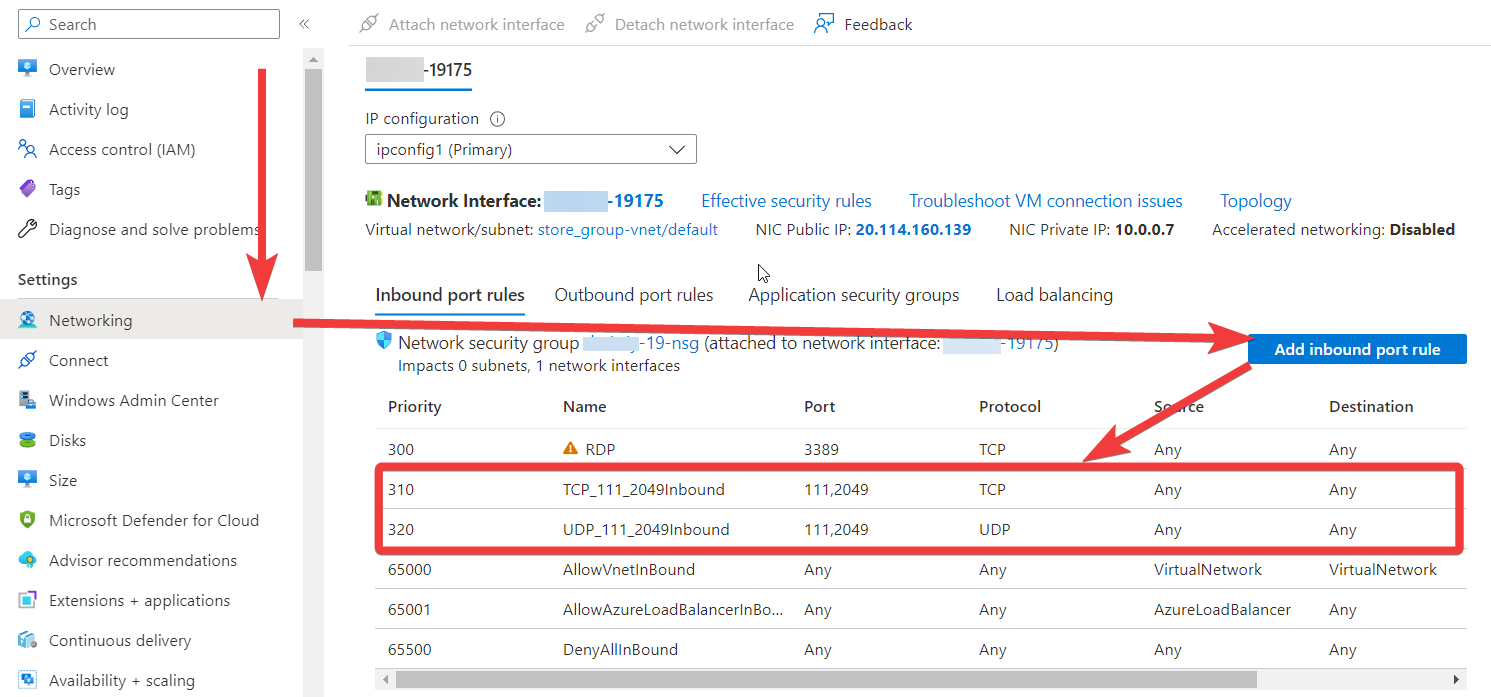
Task: Open Effective security rules link
Action: point(786,201)
